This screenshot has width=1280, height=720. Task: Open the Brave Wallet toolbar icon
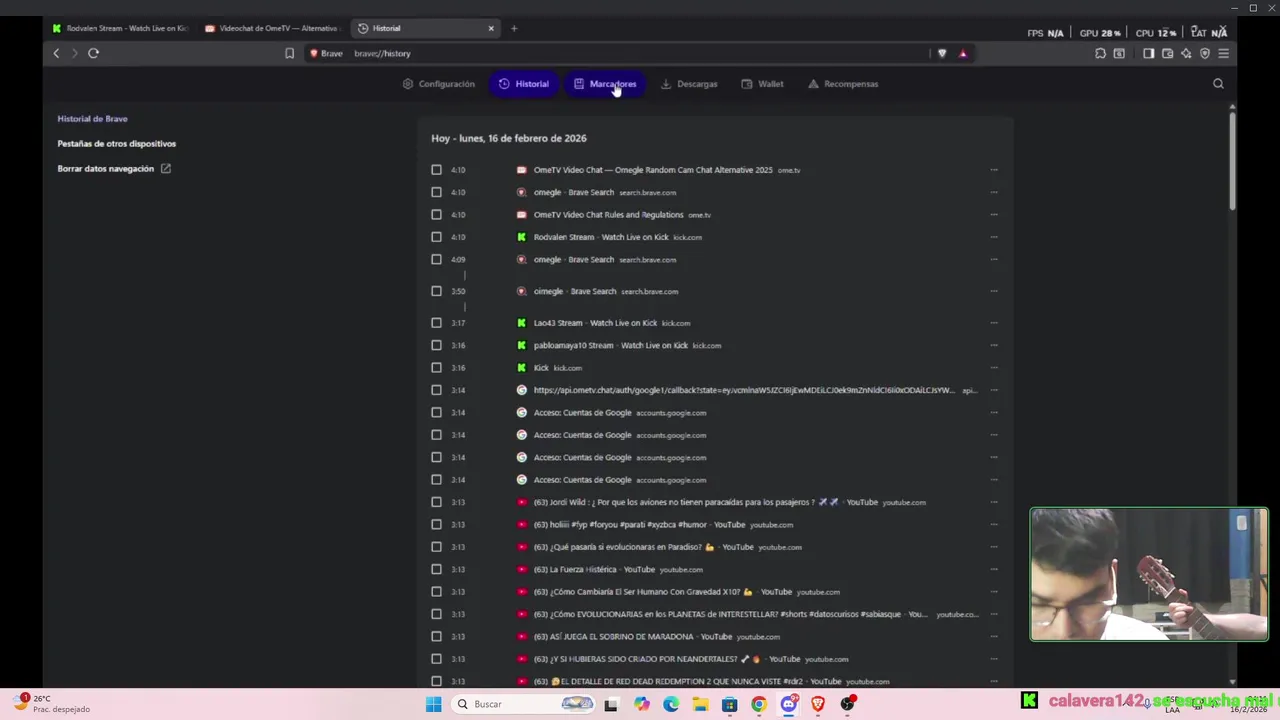[x=1167, y=53]
